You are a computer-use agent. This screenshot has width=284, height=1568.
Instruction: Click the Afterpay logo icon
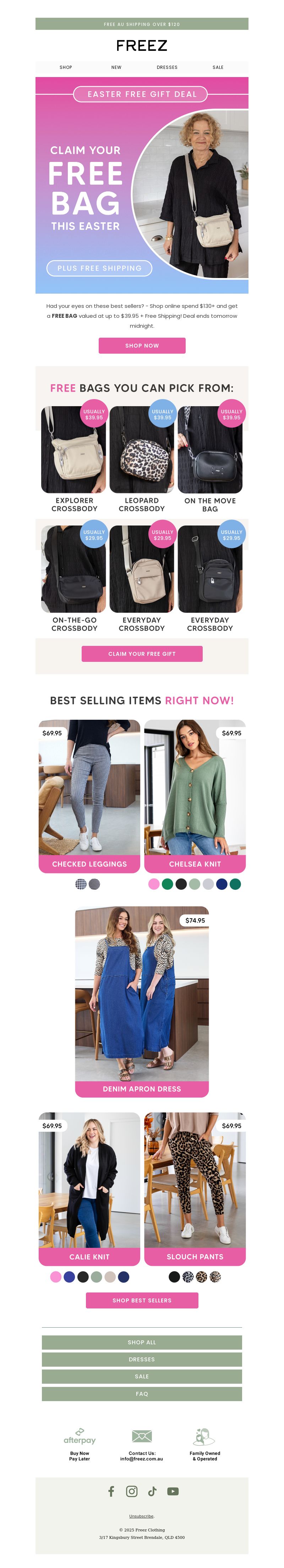coord(80,1436)
